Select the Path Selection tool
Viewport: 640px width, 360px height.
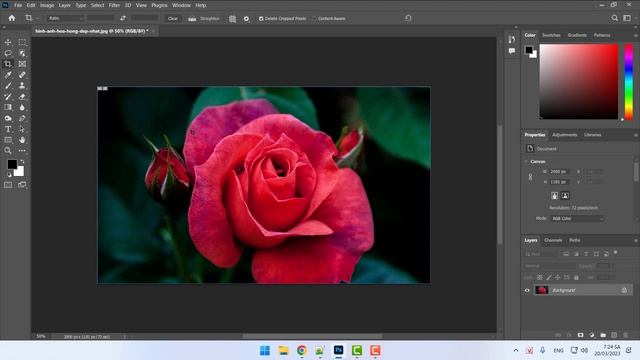click(22, 129)
